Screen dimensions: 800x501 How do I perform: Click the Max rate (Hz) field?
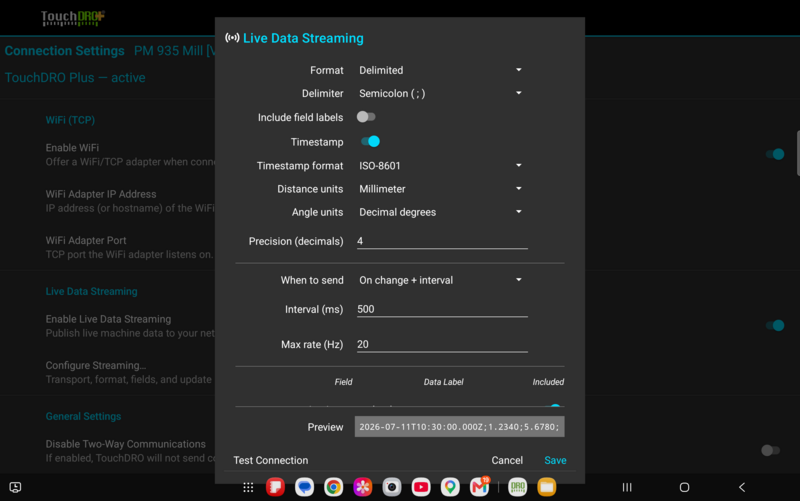click(442, 344)
